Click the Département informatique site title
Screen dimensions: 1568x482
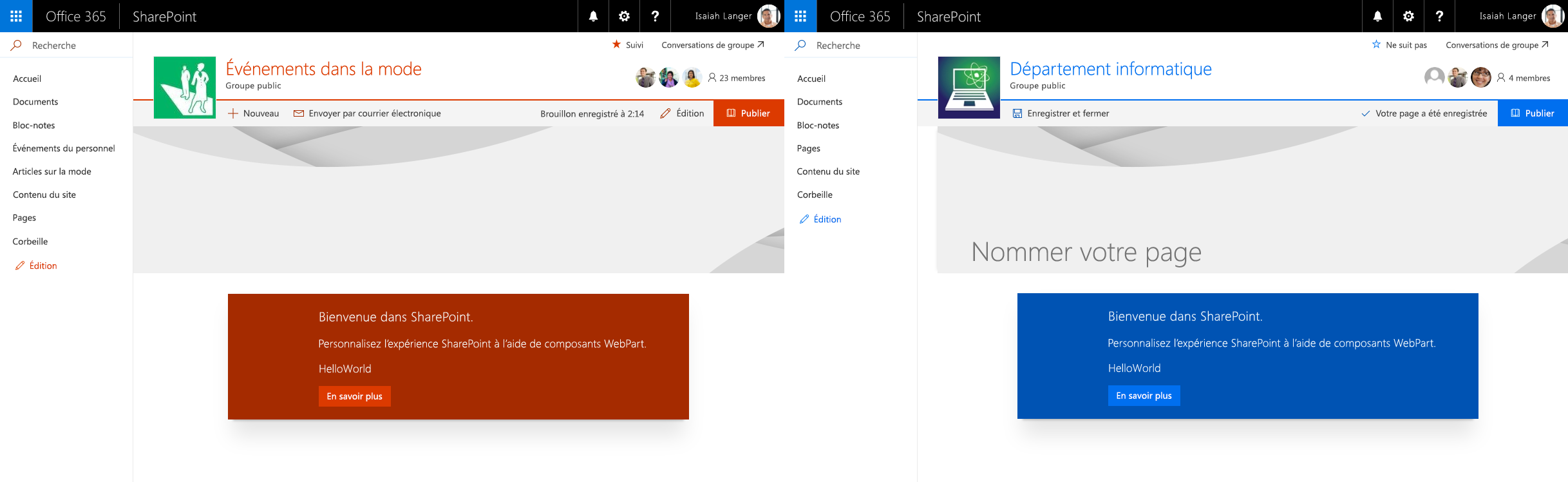pos(1111,69)
